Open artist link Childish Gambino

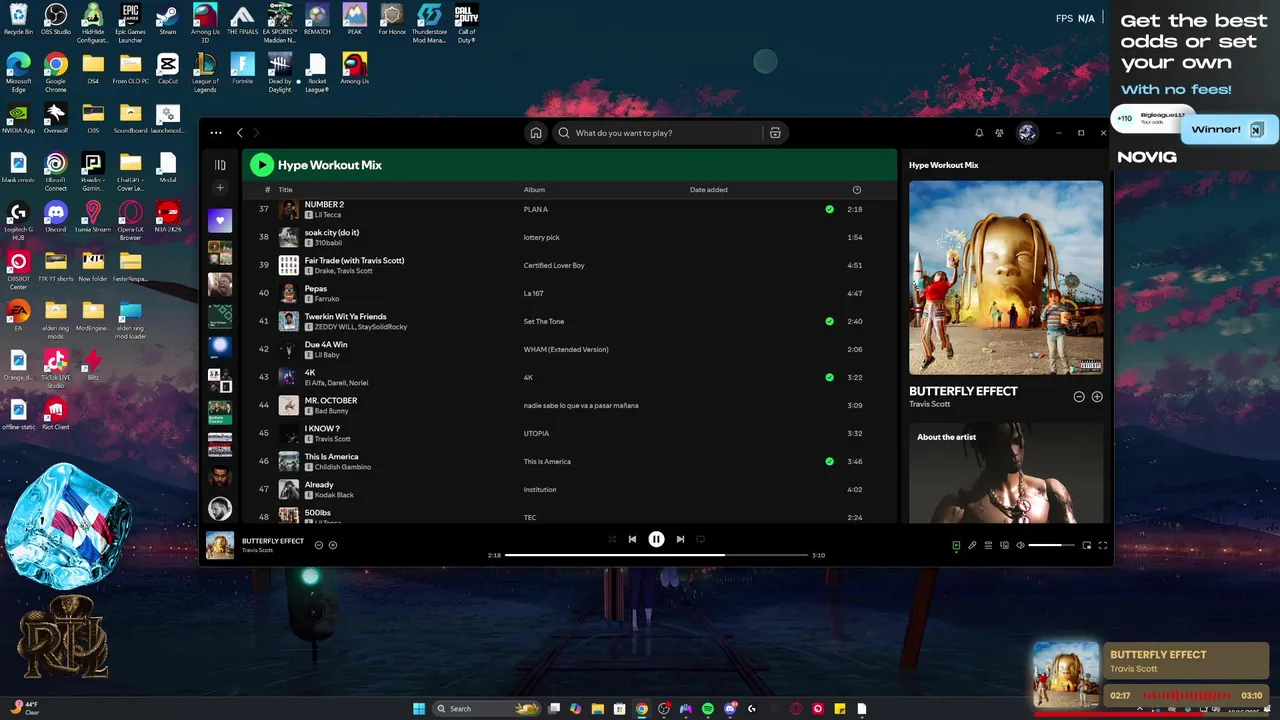click(x=343, y=467)
